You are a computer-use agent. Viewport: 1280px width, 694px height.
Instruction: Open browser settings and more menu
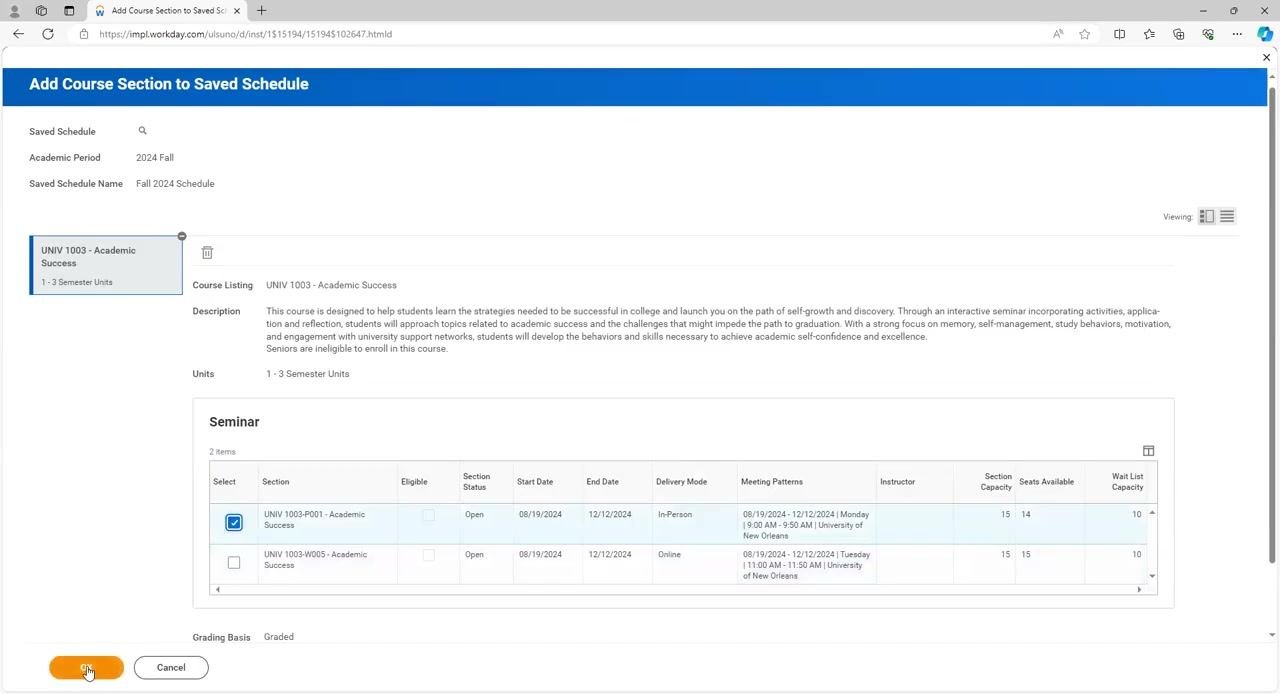[1237, 34]
